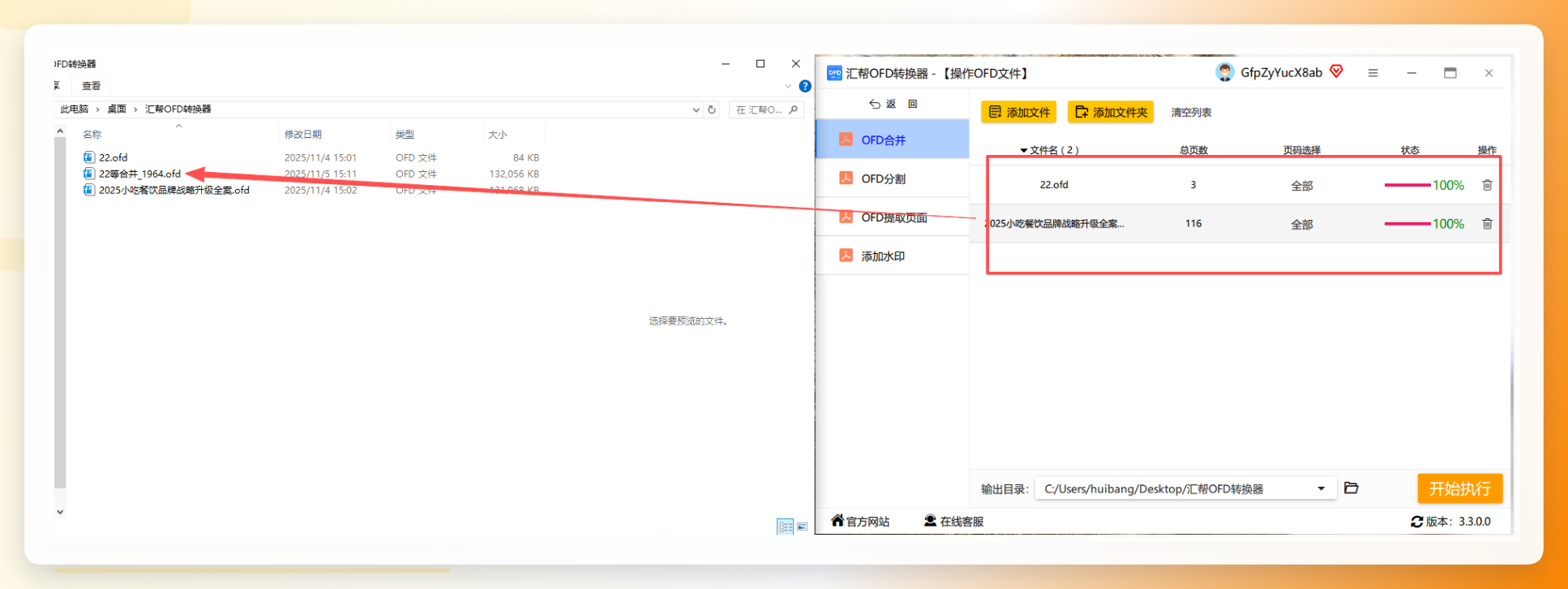Select the 添加水印 sidebar tab

892,256
